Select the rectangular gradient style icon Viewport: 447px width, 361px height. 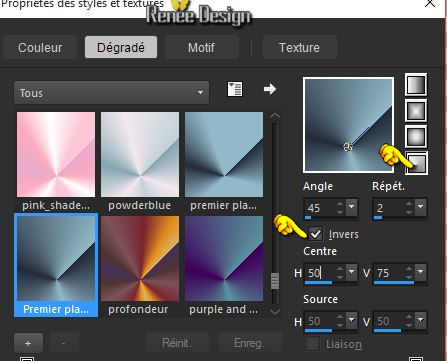click(416, 111)
